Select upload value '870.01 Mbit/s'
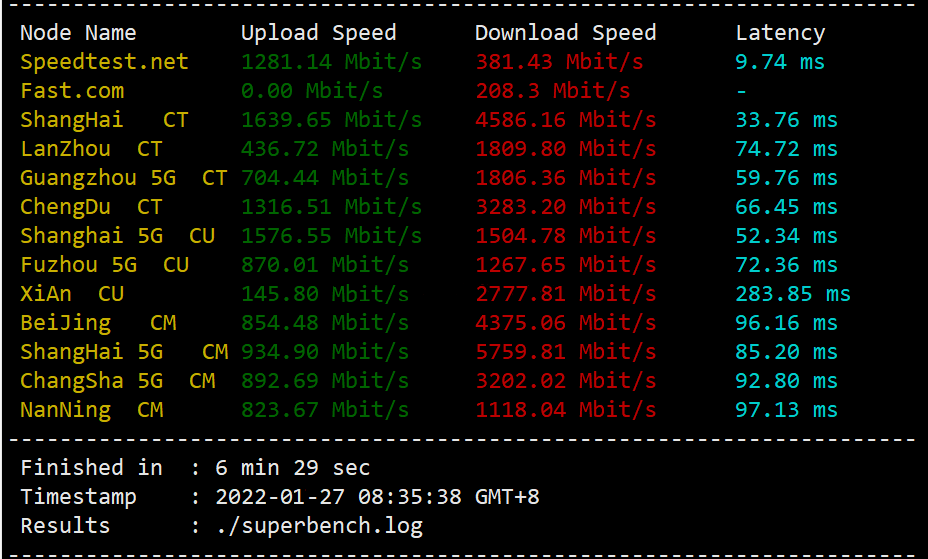 325,264
